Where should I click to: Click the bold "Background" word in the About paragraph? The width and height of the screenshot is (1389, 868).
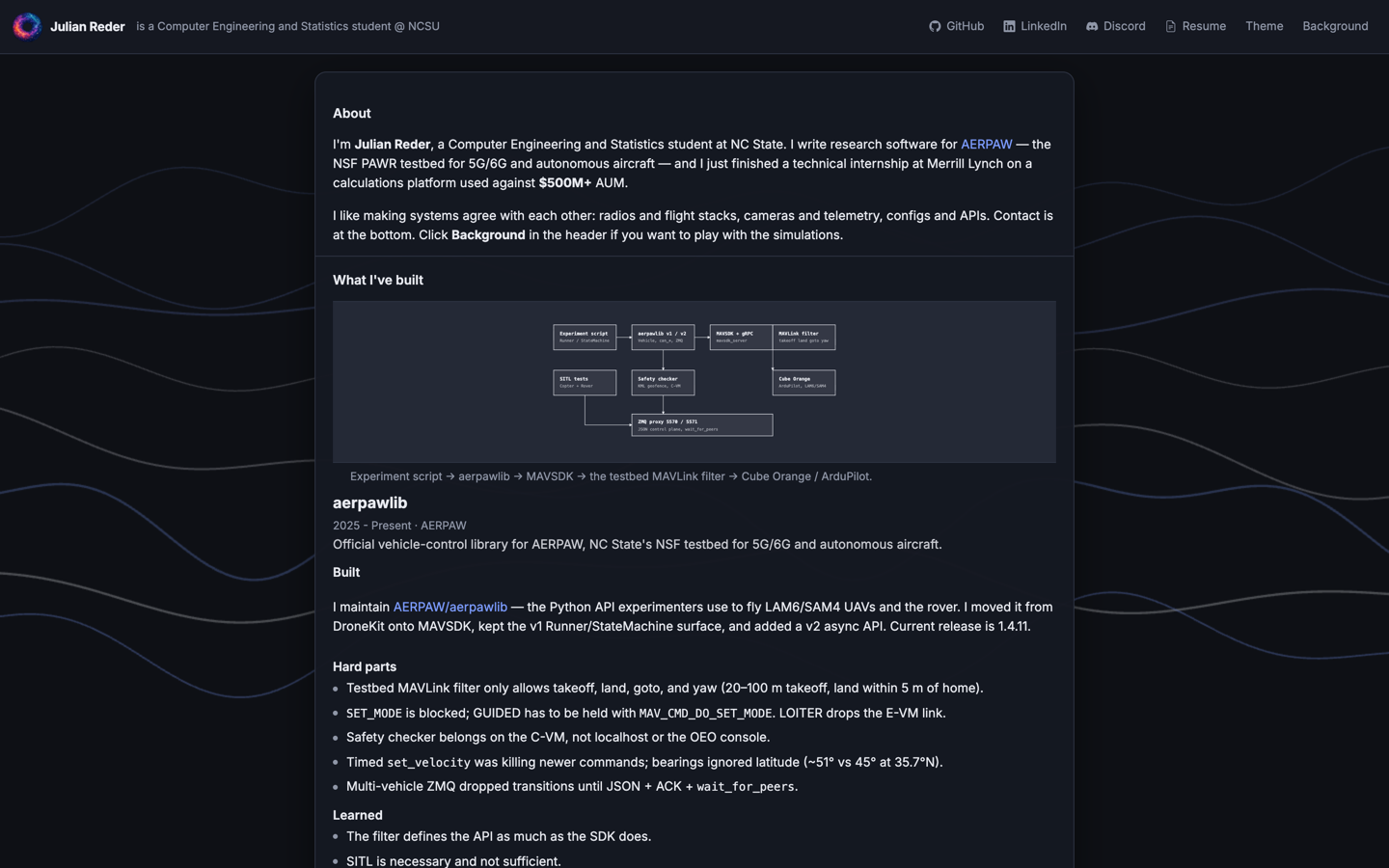click(x=488, y=235)
